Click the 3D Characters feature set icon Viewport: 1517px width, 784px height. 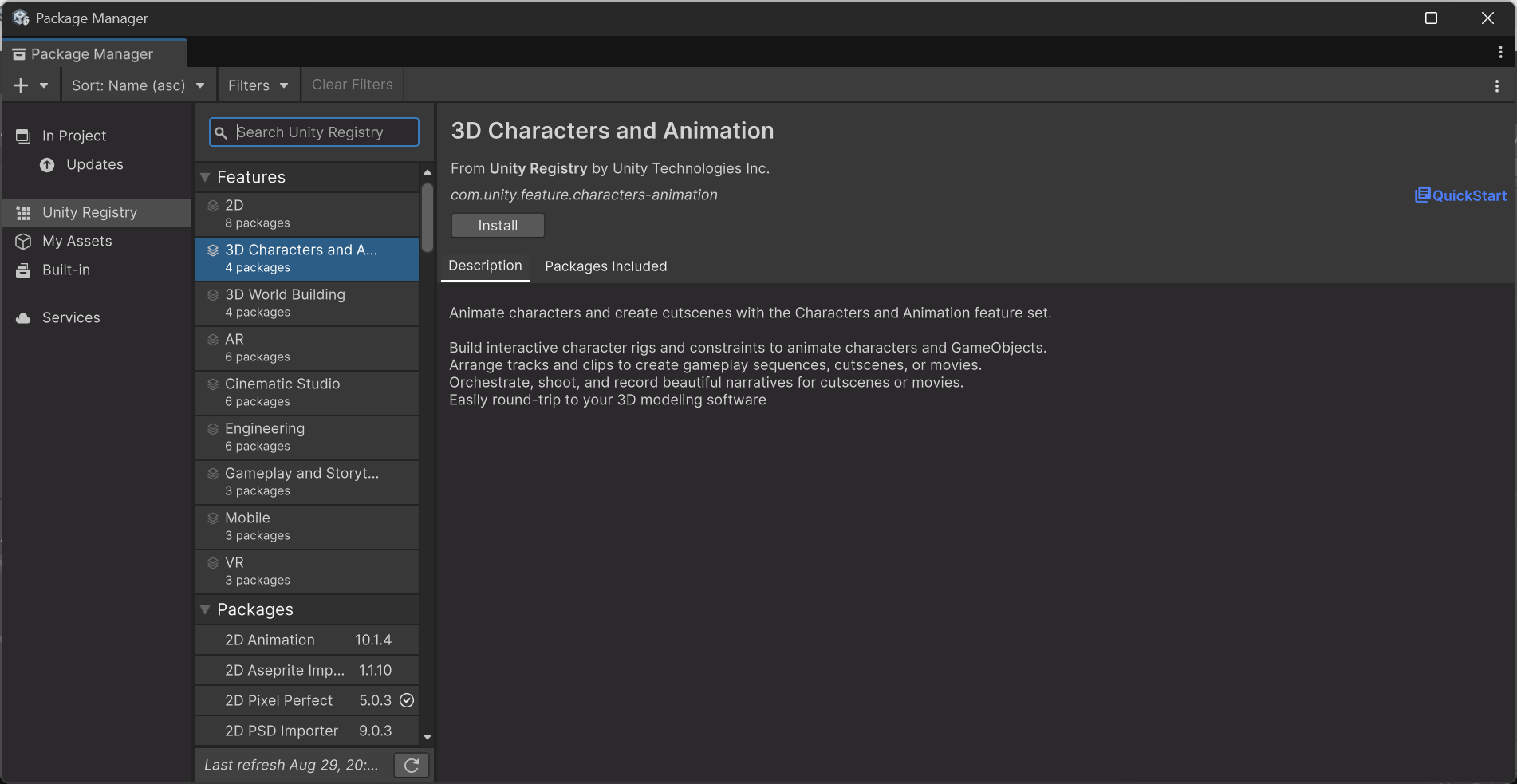213,250
